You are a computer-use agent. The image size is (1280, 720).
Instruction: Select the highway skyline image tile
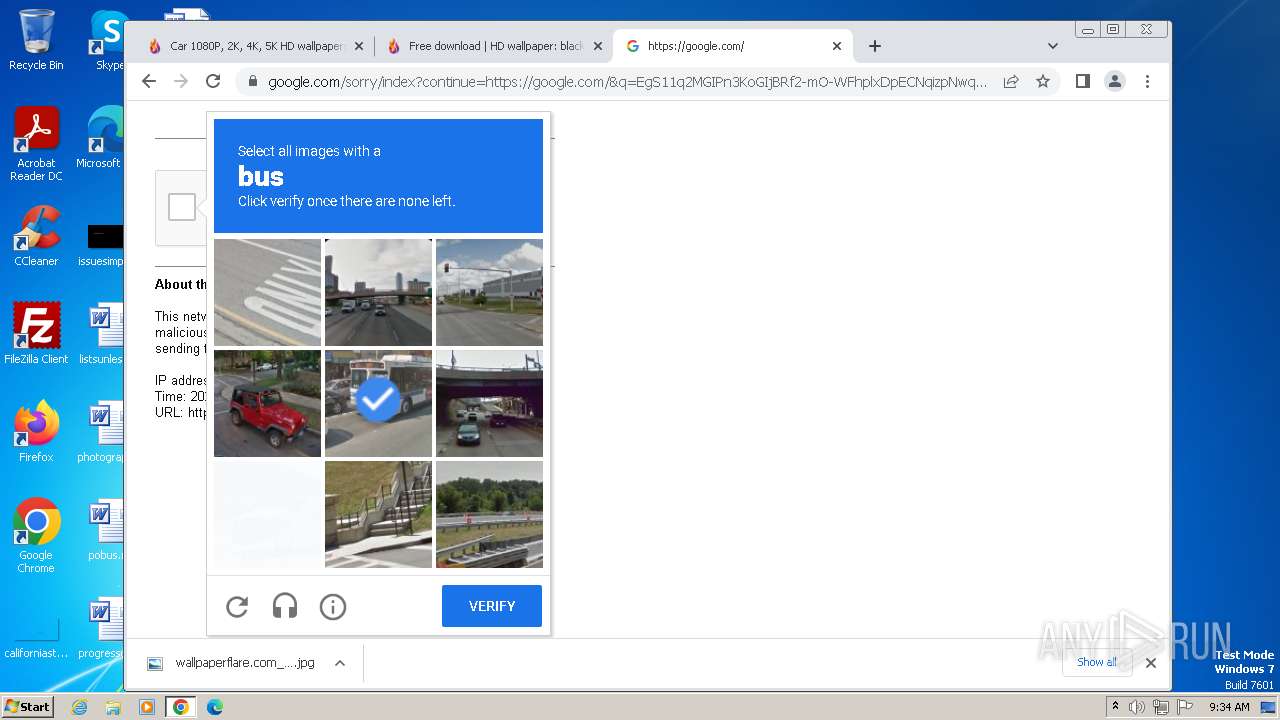coord(378,292)
